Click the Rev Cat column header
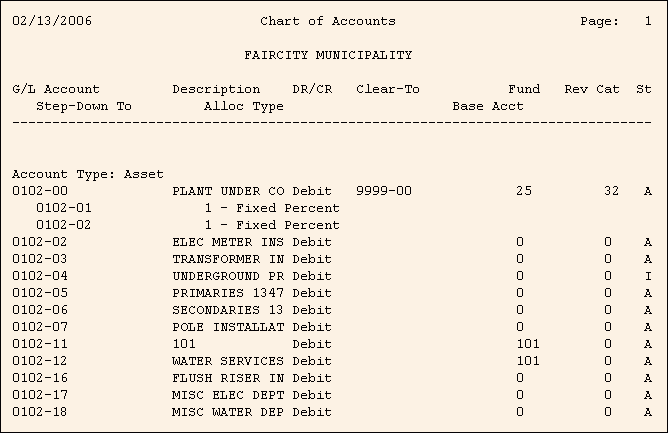The image size is (668, 433). (592, 89)
